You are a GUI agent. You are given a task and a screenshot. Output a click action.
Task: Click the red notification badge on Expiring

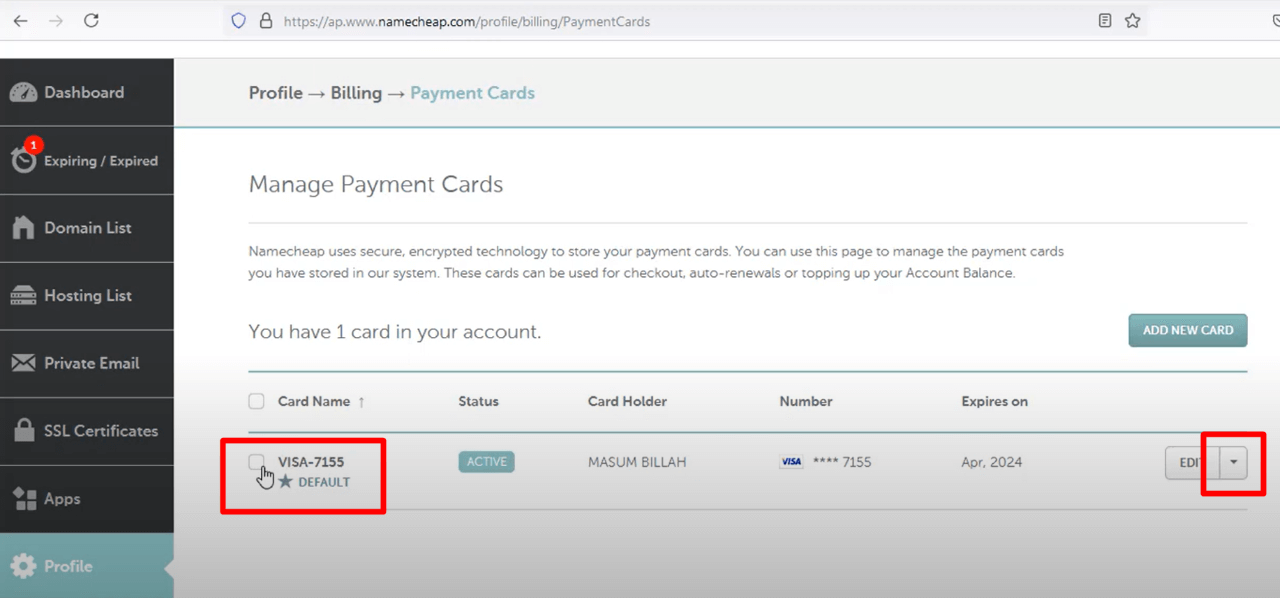[32, 145]
